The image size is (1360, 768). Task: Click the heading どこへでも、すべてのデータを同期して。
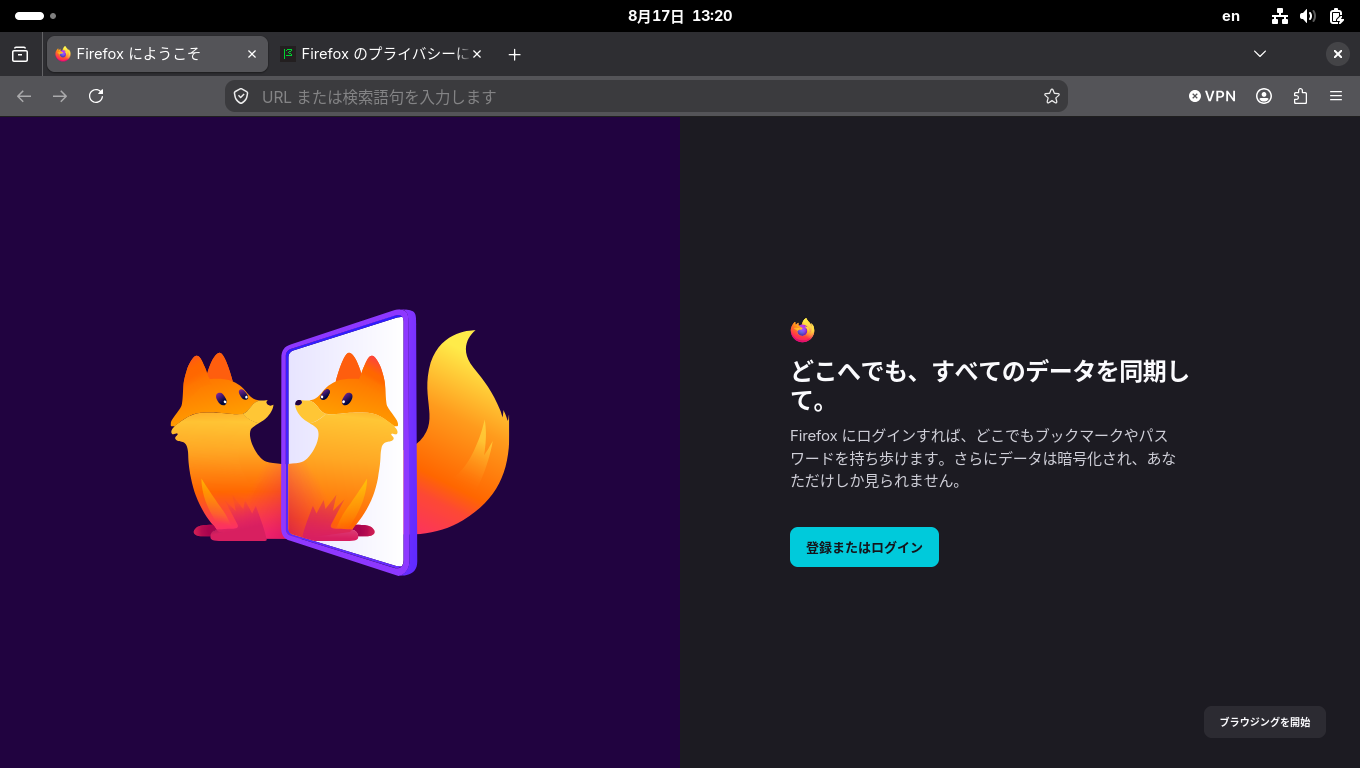pos(990,386)
